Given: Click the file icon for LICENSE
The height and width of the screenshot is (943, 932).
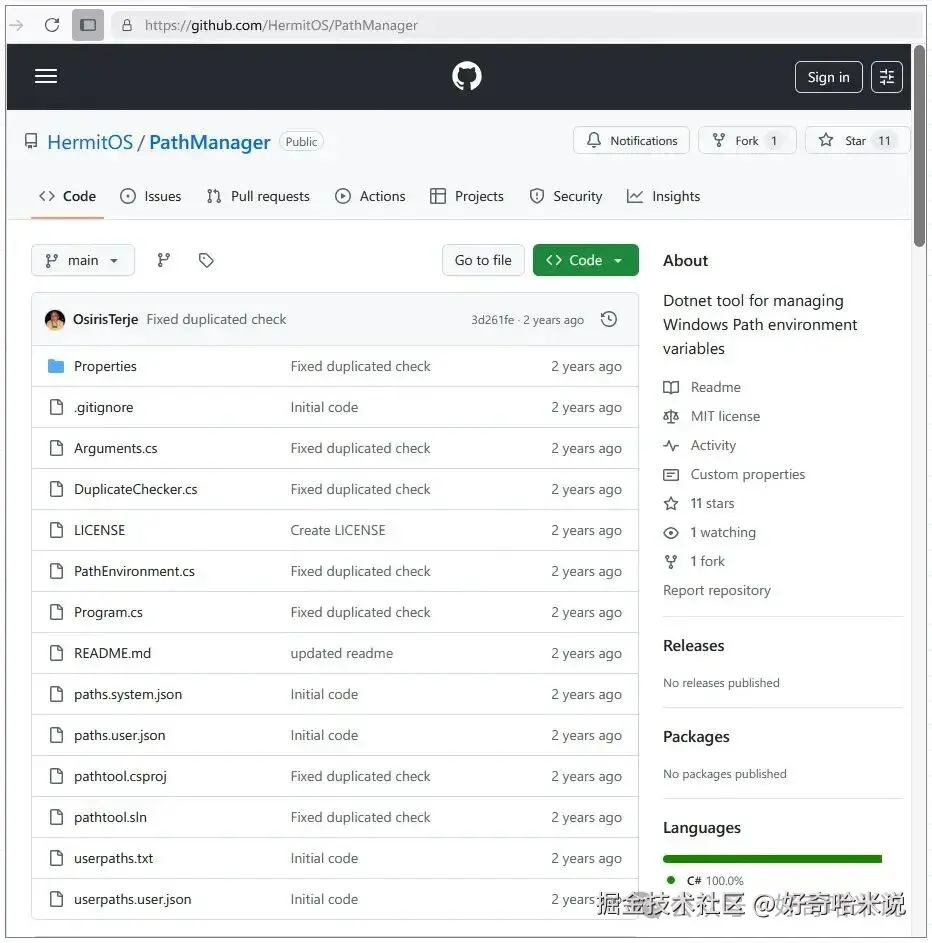Looking at the screenshot, I should 56,530.
